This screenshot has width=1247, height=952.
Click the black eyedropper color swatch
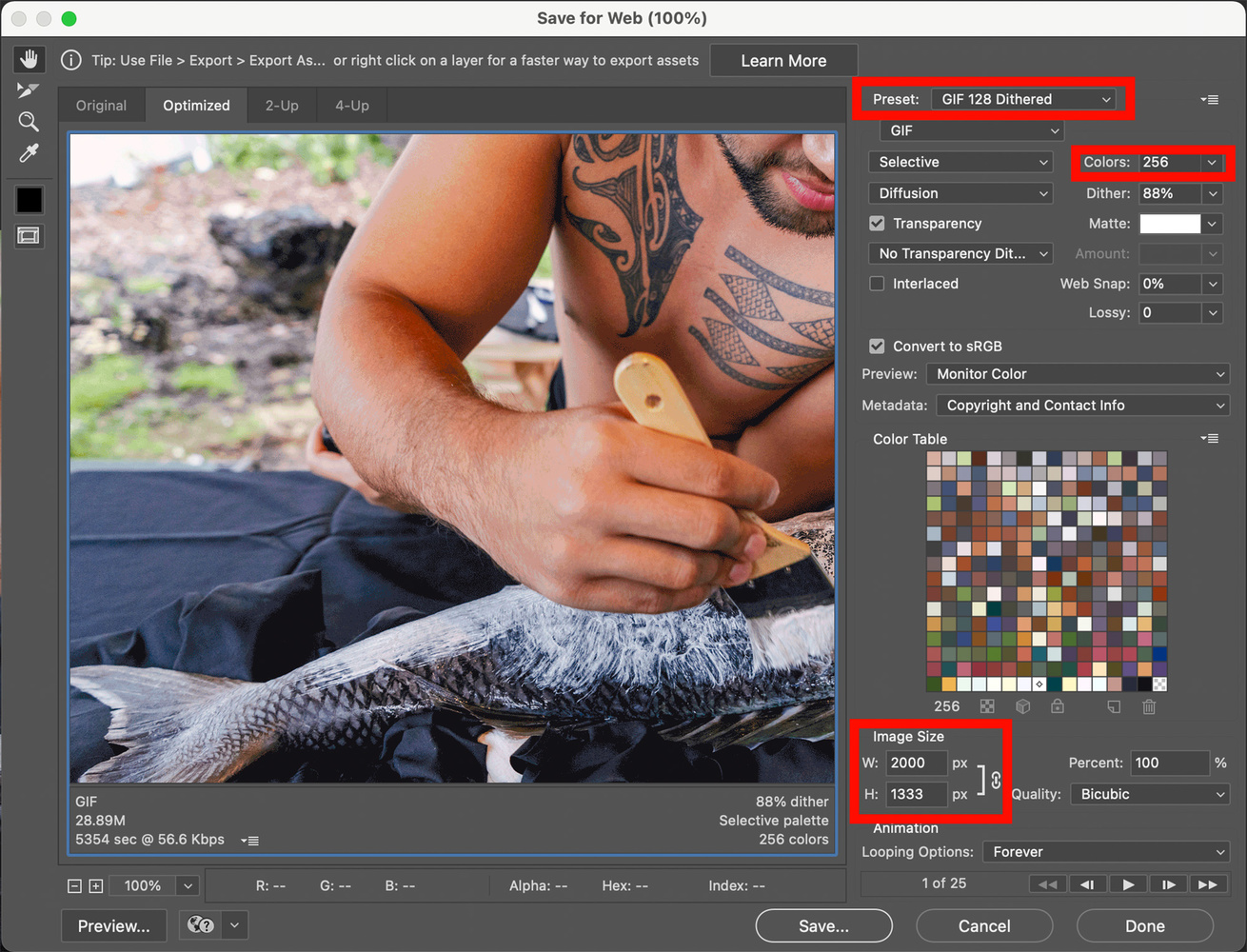29,200
